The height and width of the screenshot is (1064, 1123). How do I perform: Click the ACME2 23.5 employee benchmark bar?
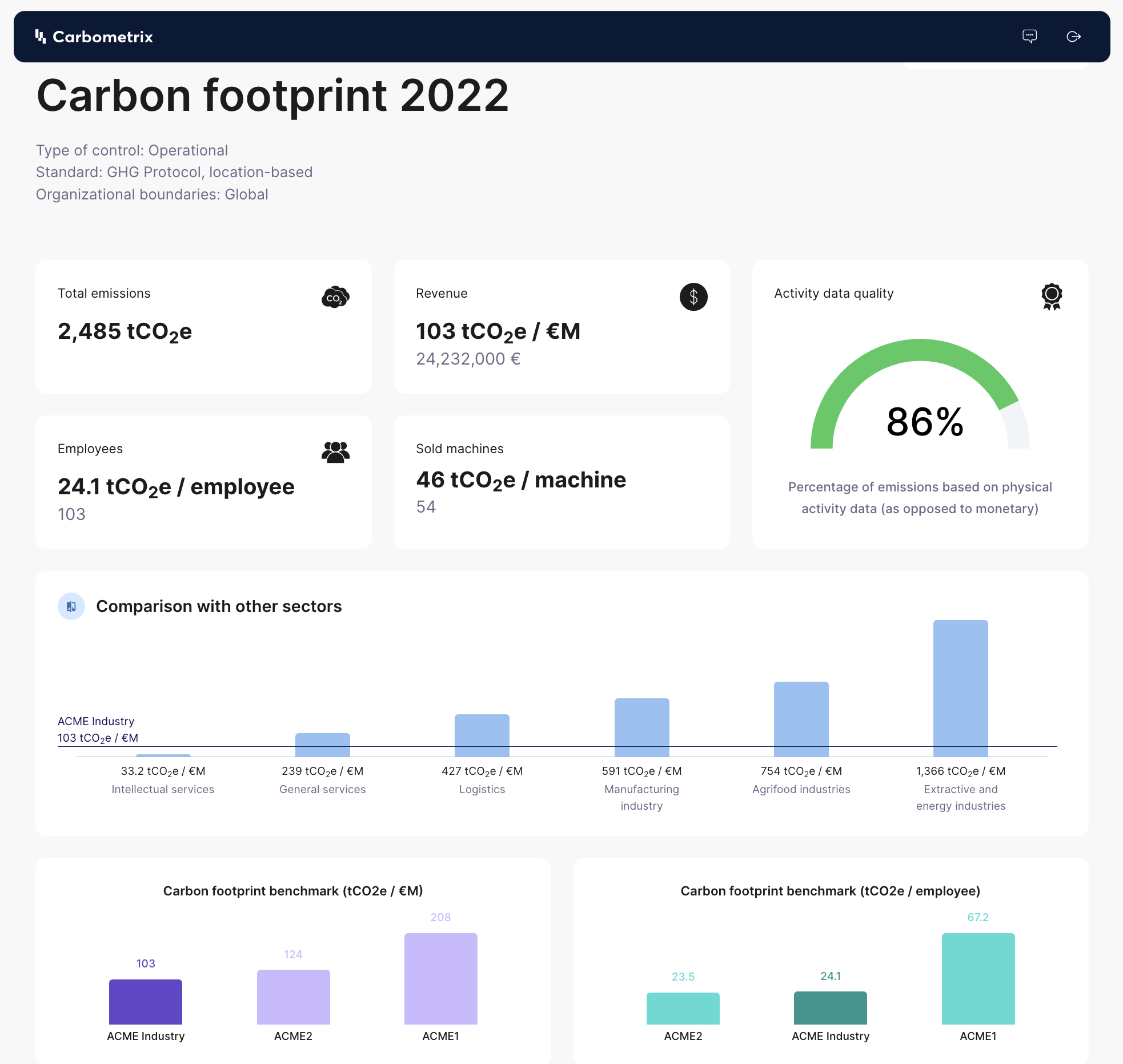coord(683,1009)
